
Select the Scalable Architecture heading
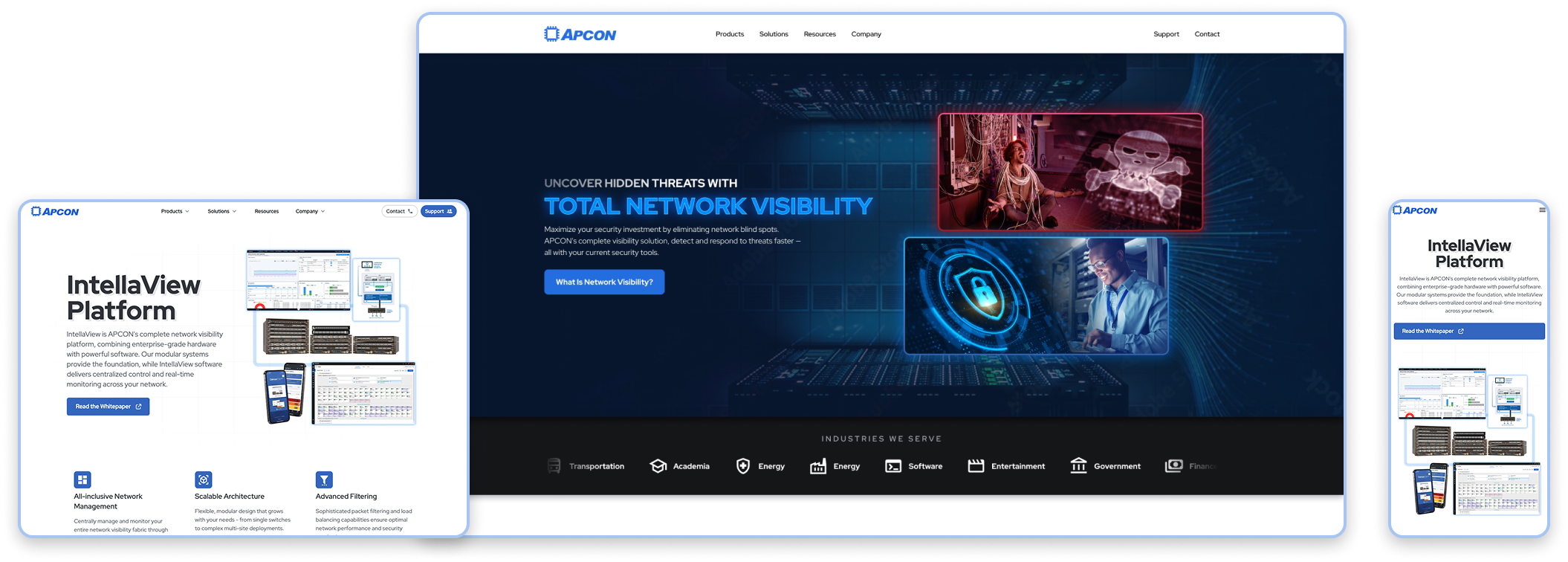pyautogui.click(x=230, y=497)
